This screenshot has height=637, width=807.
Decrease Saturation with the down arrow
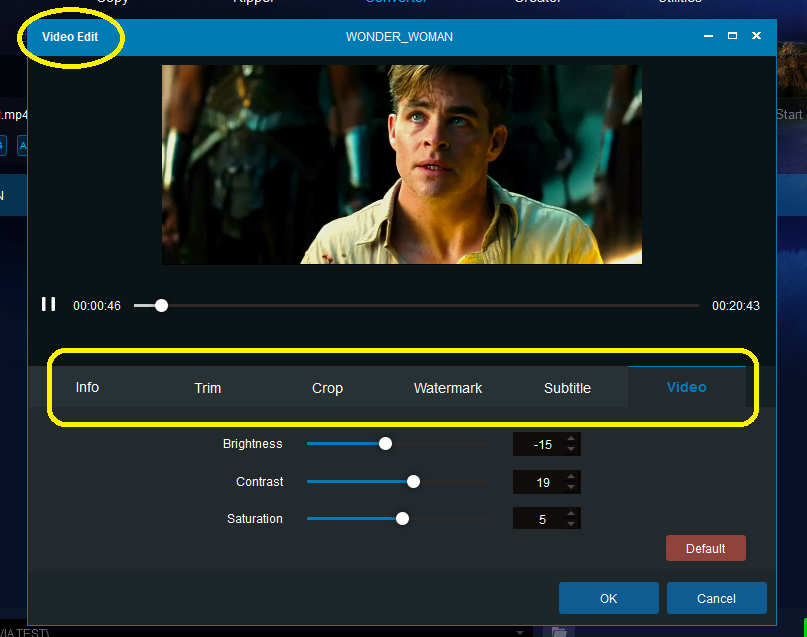click(571, 524)
